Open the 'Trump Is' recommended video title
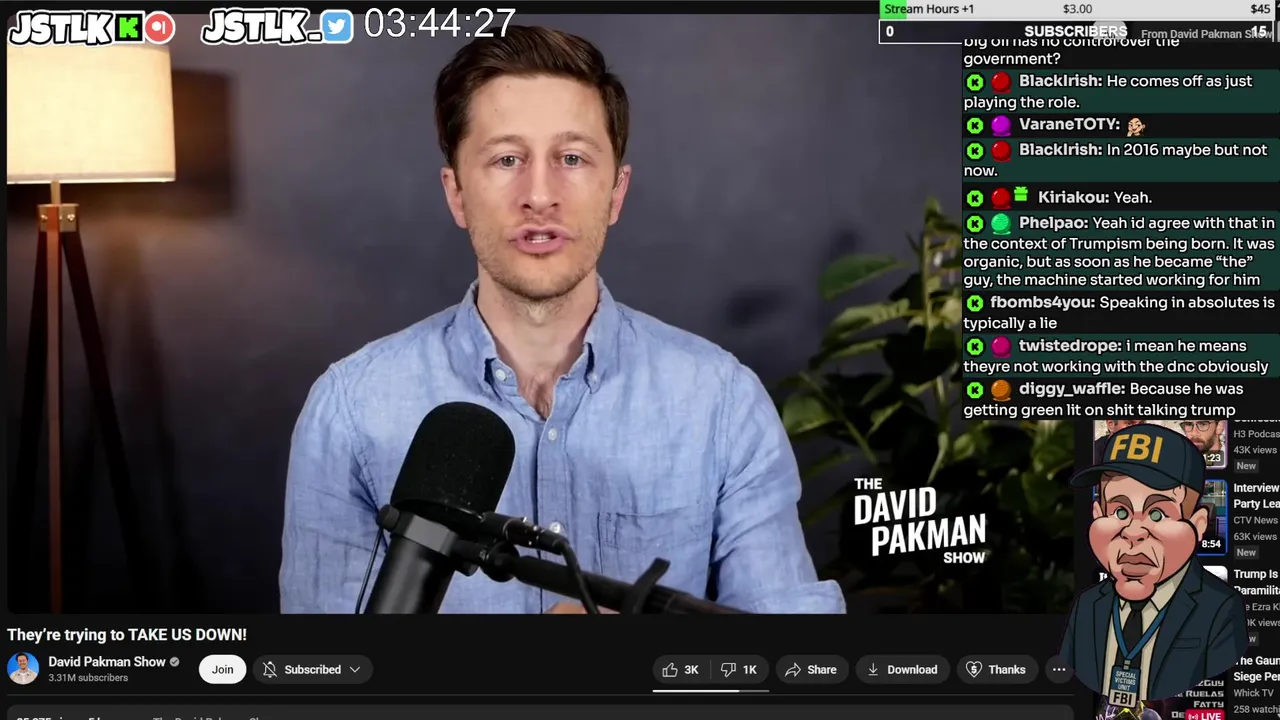This screenshot has height=720, width=1280. [x=1256, y=582]
